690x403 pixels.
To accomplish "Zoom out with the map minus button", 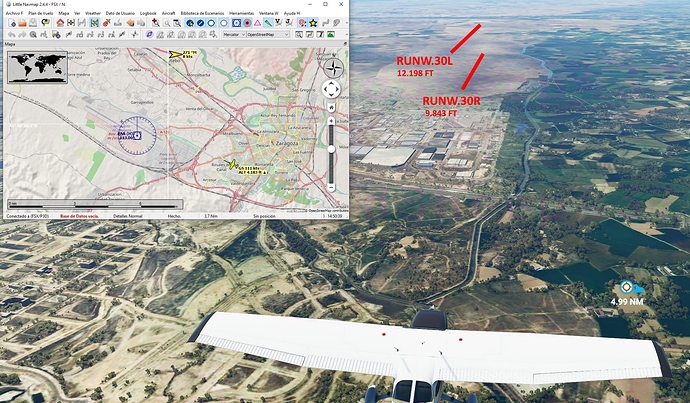I will (331, 187).
